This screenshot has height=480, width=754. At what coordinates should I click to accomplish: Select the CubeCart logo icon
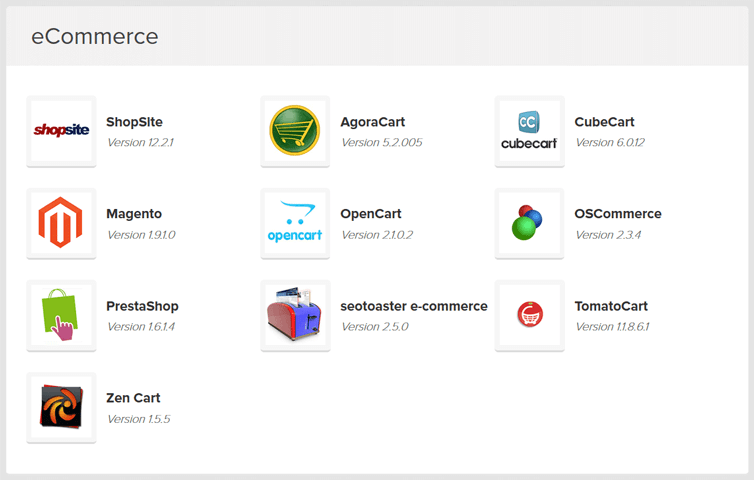(529, 131)
